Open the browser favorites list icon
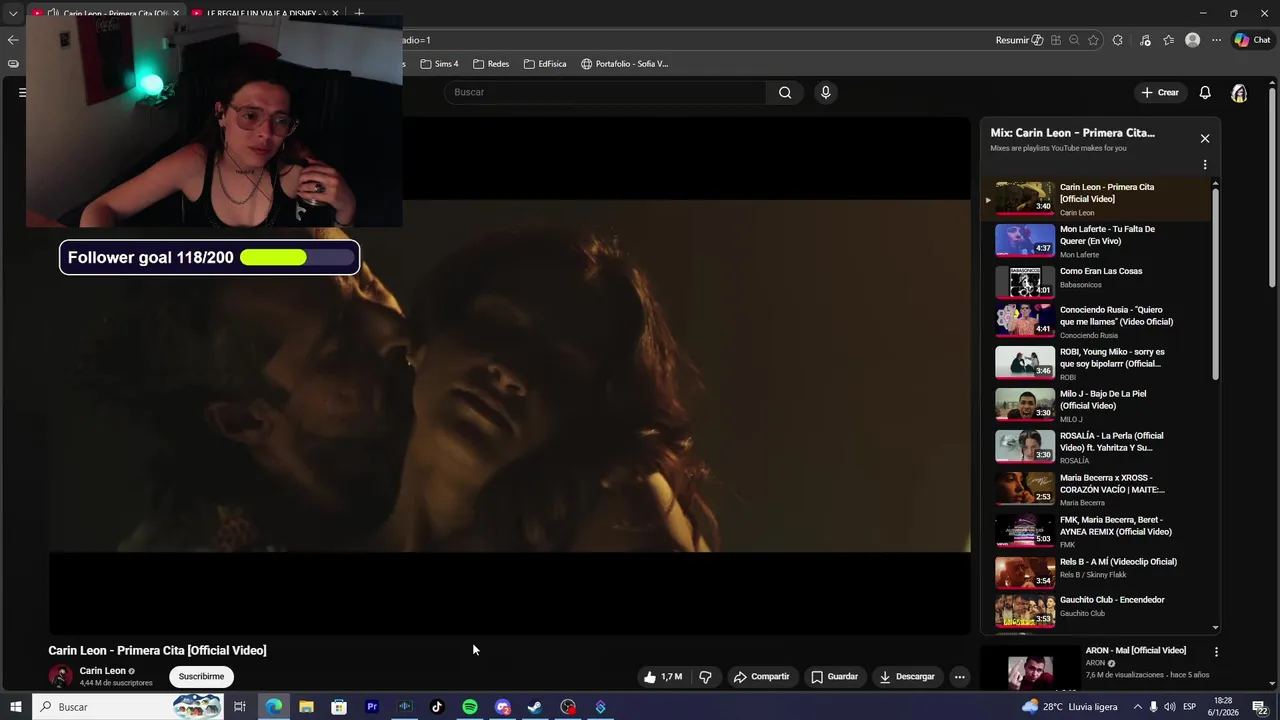Viewport: 1280px width, 720px height. (1169, 40)
